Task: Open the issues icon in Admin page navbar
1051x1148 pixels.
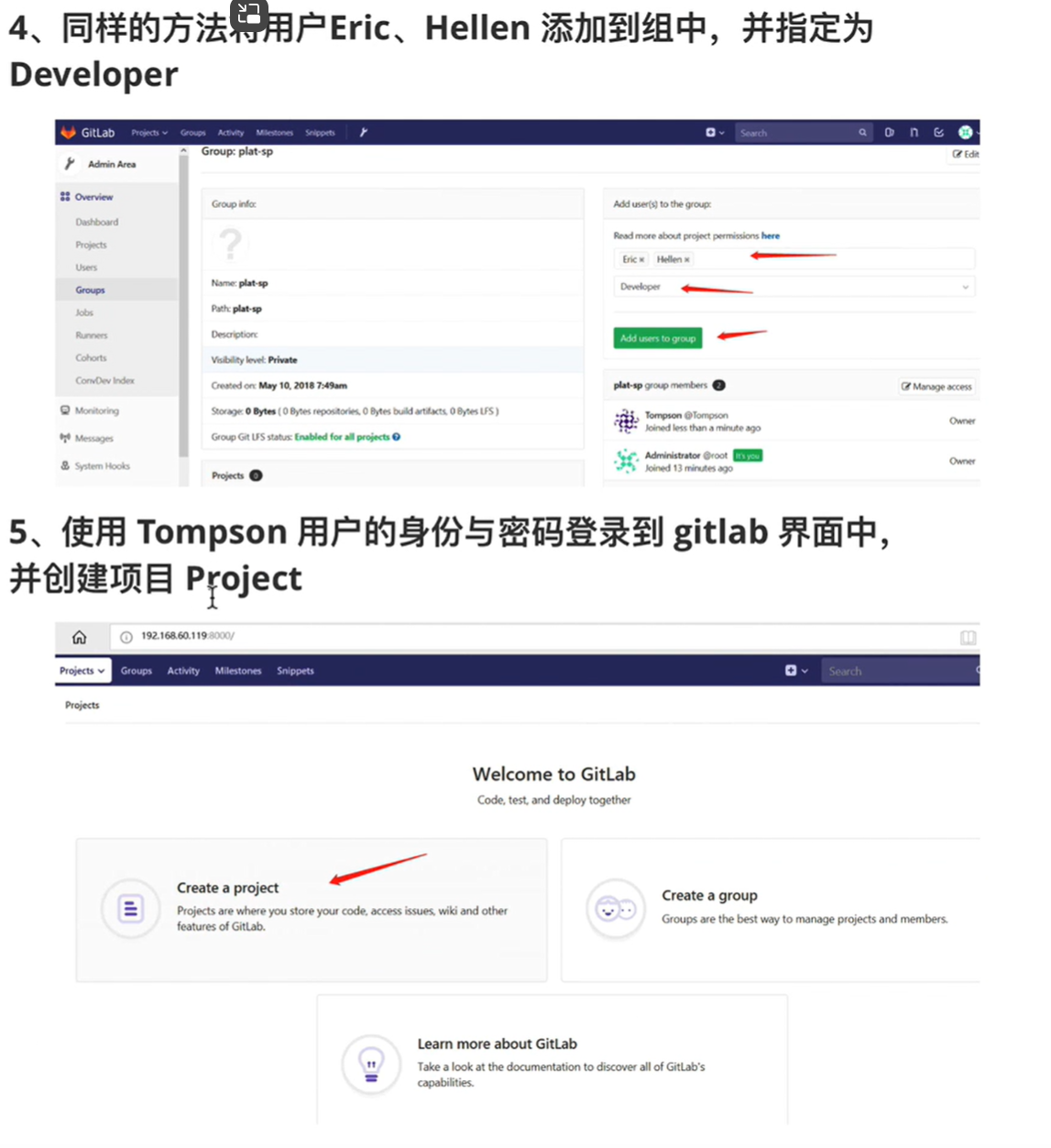Action: tap(889, 133)
